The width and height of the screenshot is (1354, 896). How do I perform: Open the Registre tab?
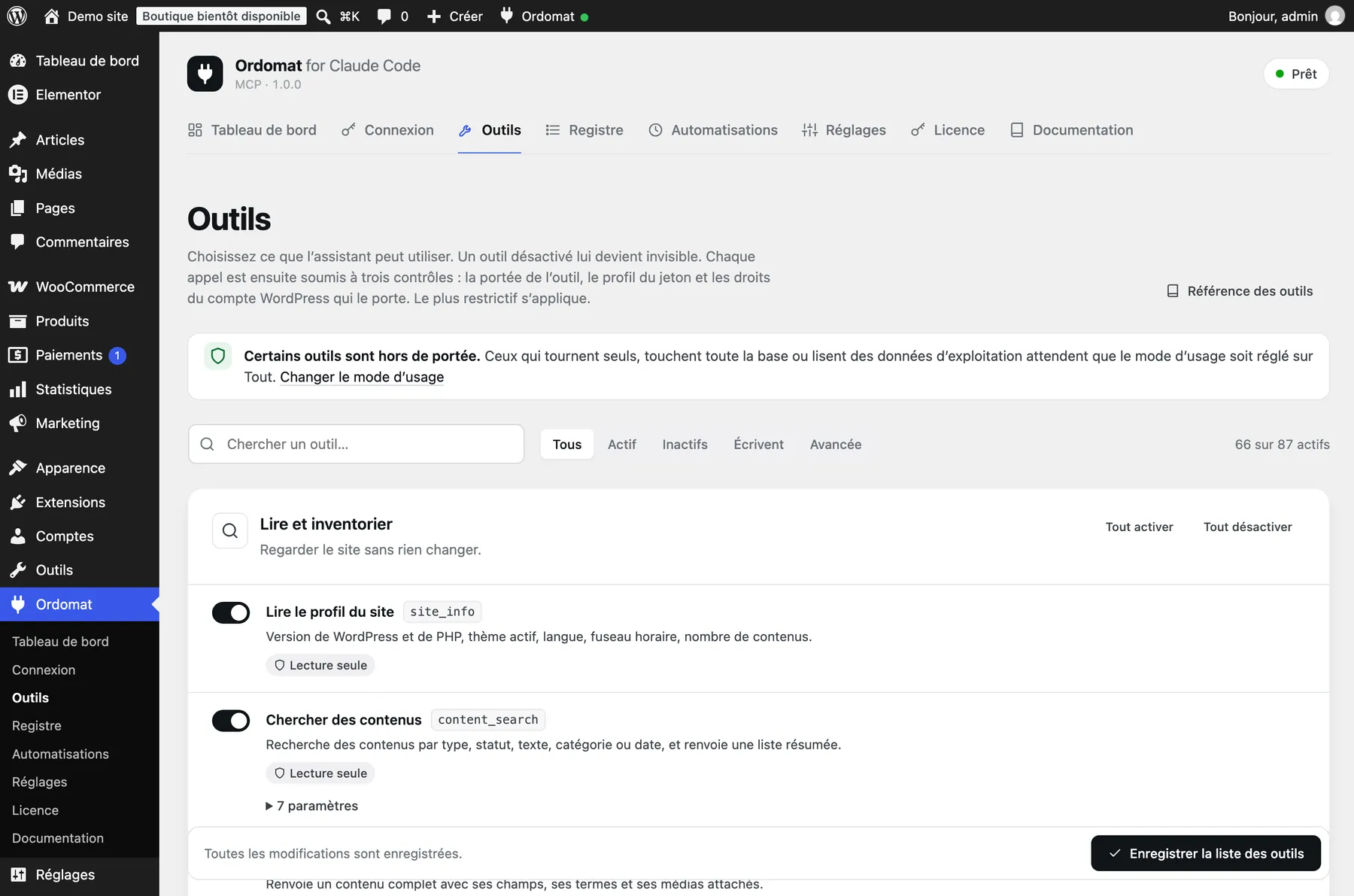(584, 130)
